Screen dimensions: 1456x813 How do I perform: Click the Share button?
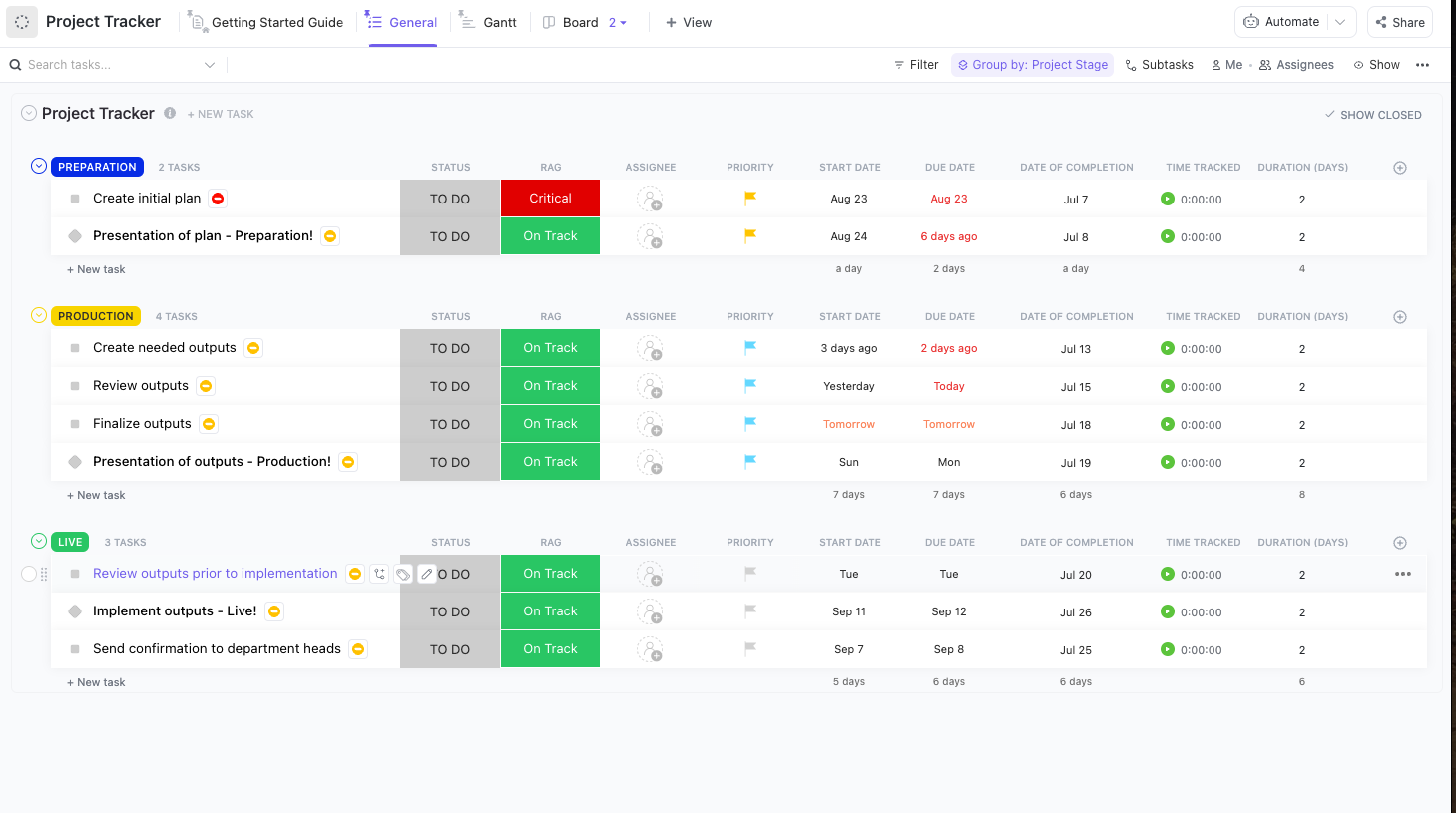pyautogui.click(x=1399, y=21)
